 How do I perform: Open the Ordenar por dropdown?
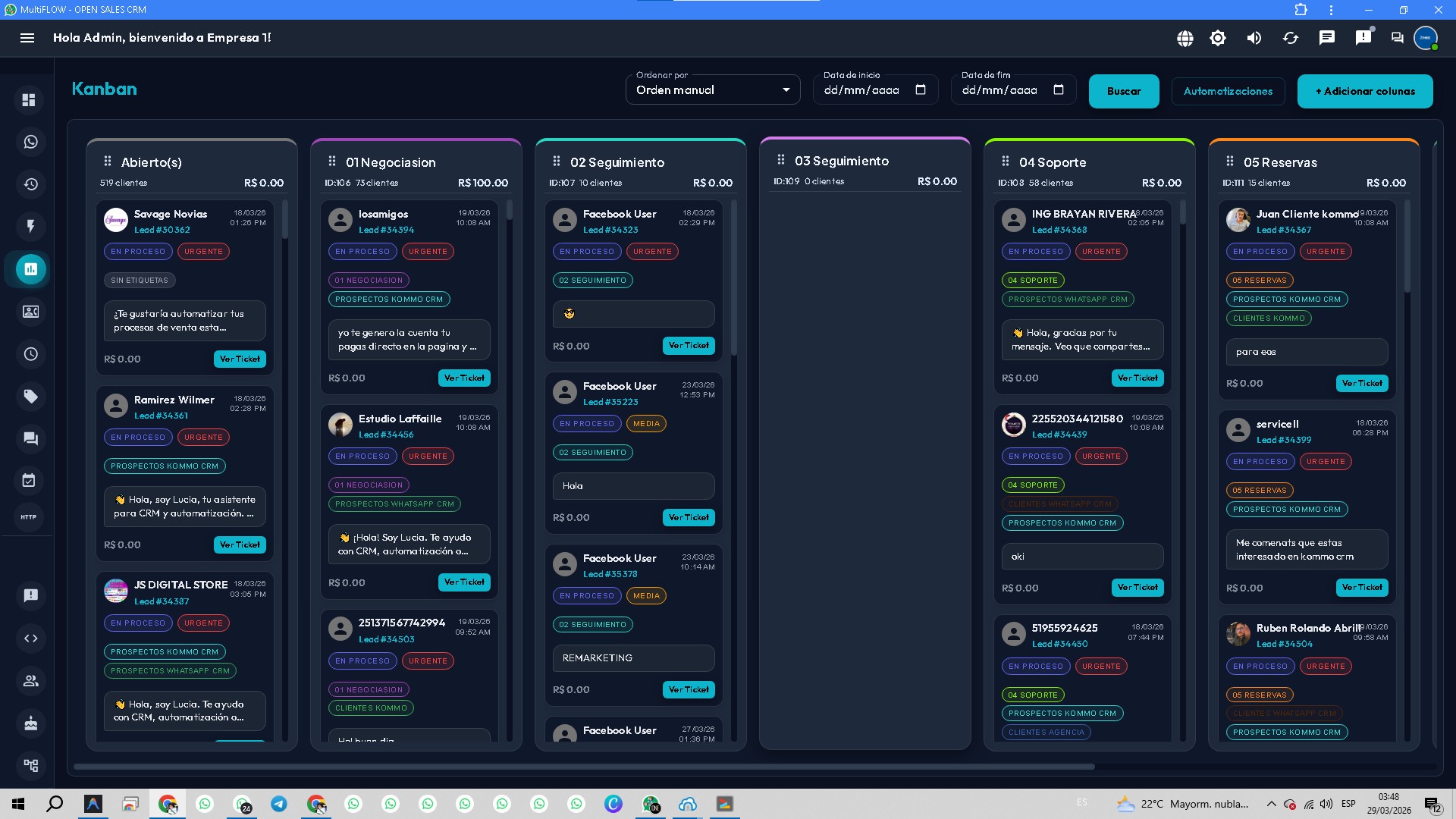point(713,90)
